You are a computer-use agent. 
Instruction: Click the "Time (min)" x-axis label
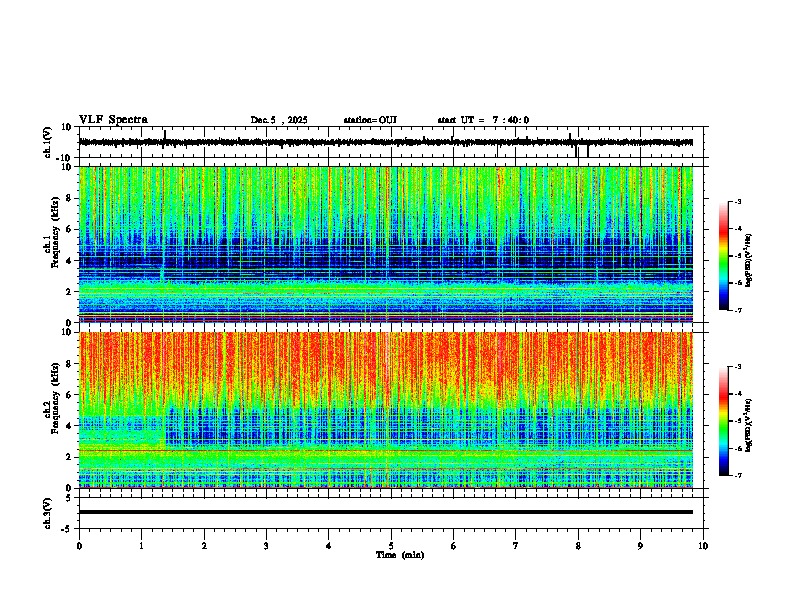pos(400,555)
